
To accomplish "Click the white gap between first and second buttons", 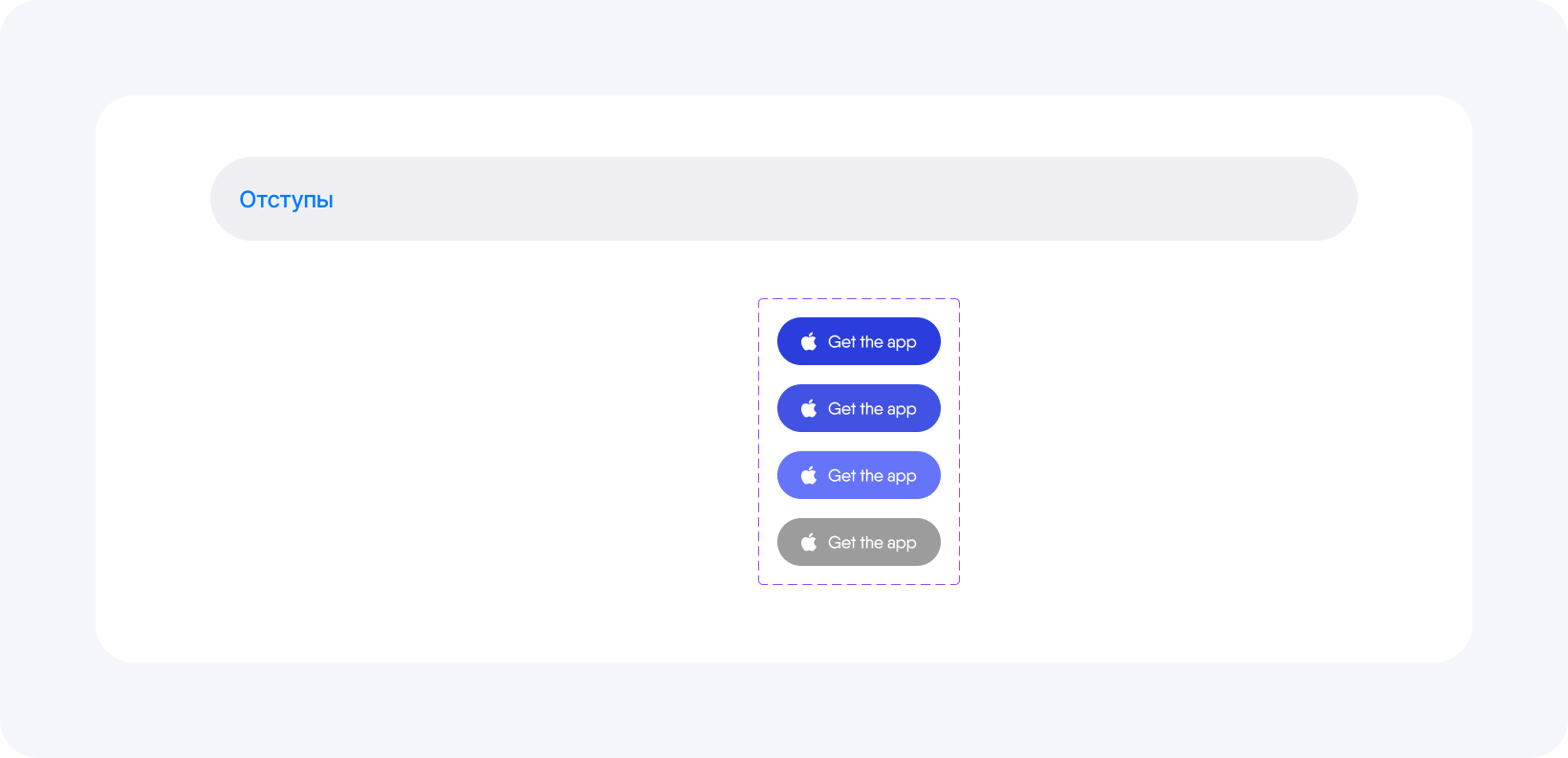I will 859,375.
